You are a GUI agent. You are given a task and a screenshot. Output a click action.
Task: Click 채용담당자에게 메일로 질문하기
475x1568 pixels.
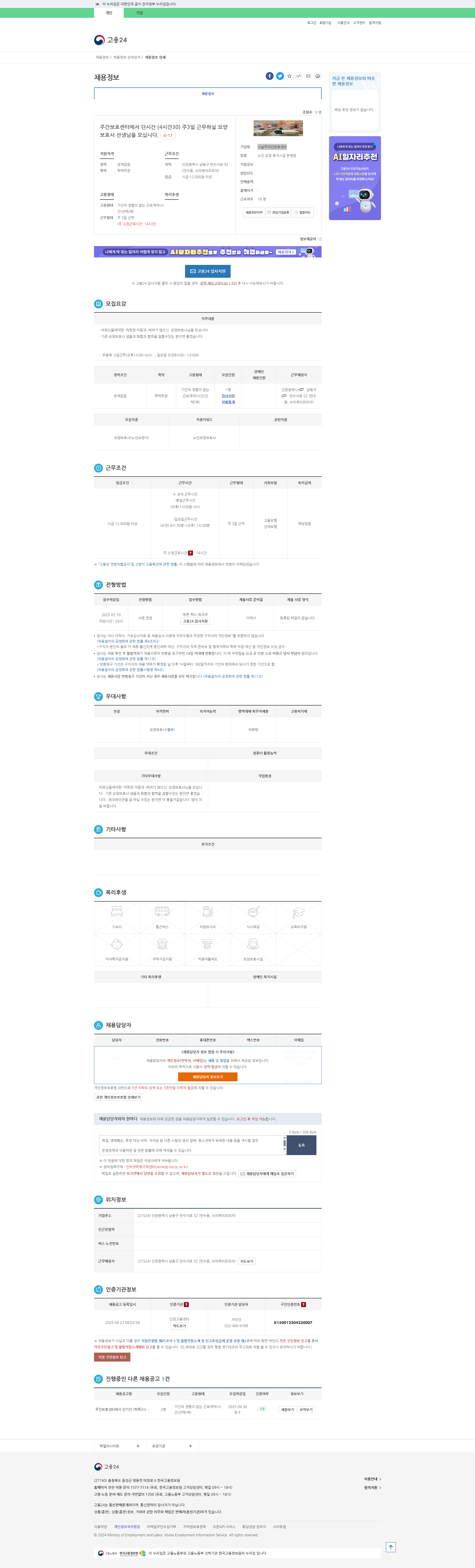pyautogui.click(x=267, y=1174)
